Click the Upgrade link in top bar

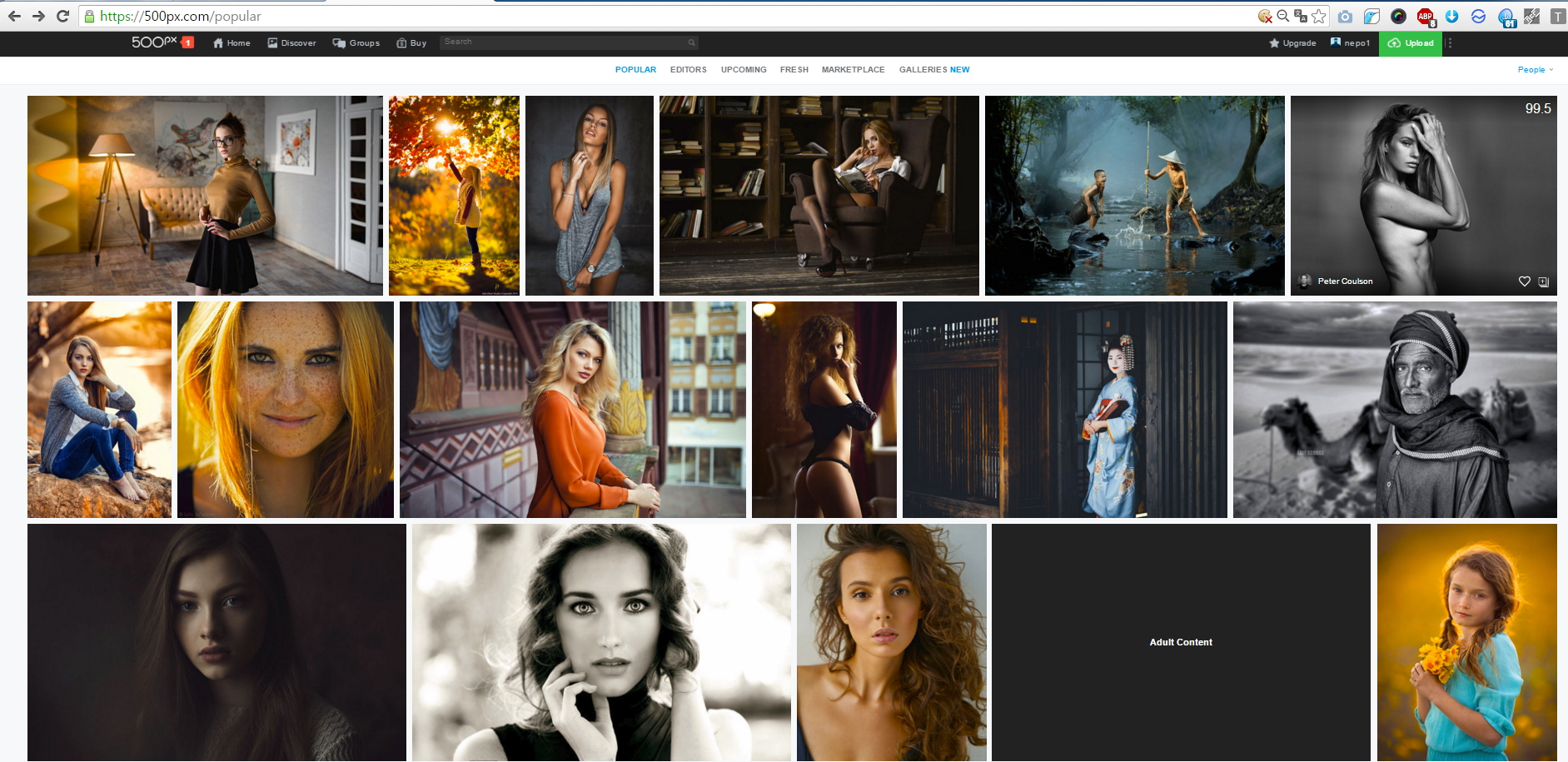(x=1292, y=43)
